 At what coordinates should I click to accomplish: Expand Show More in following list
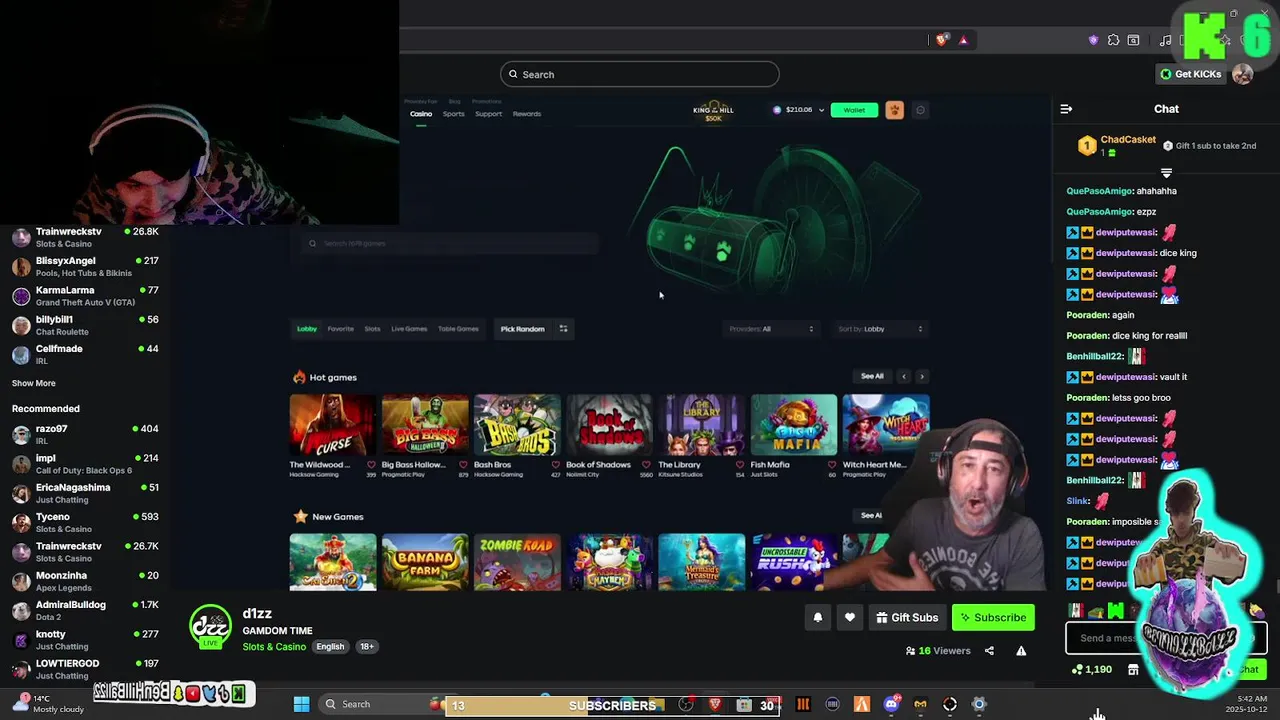click(x=34, y=383)
